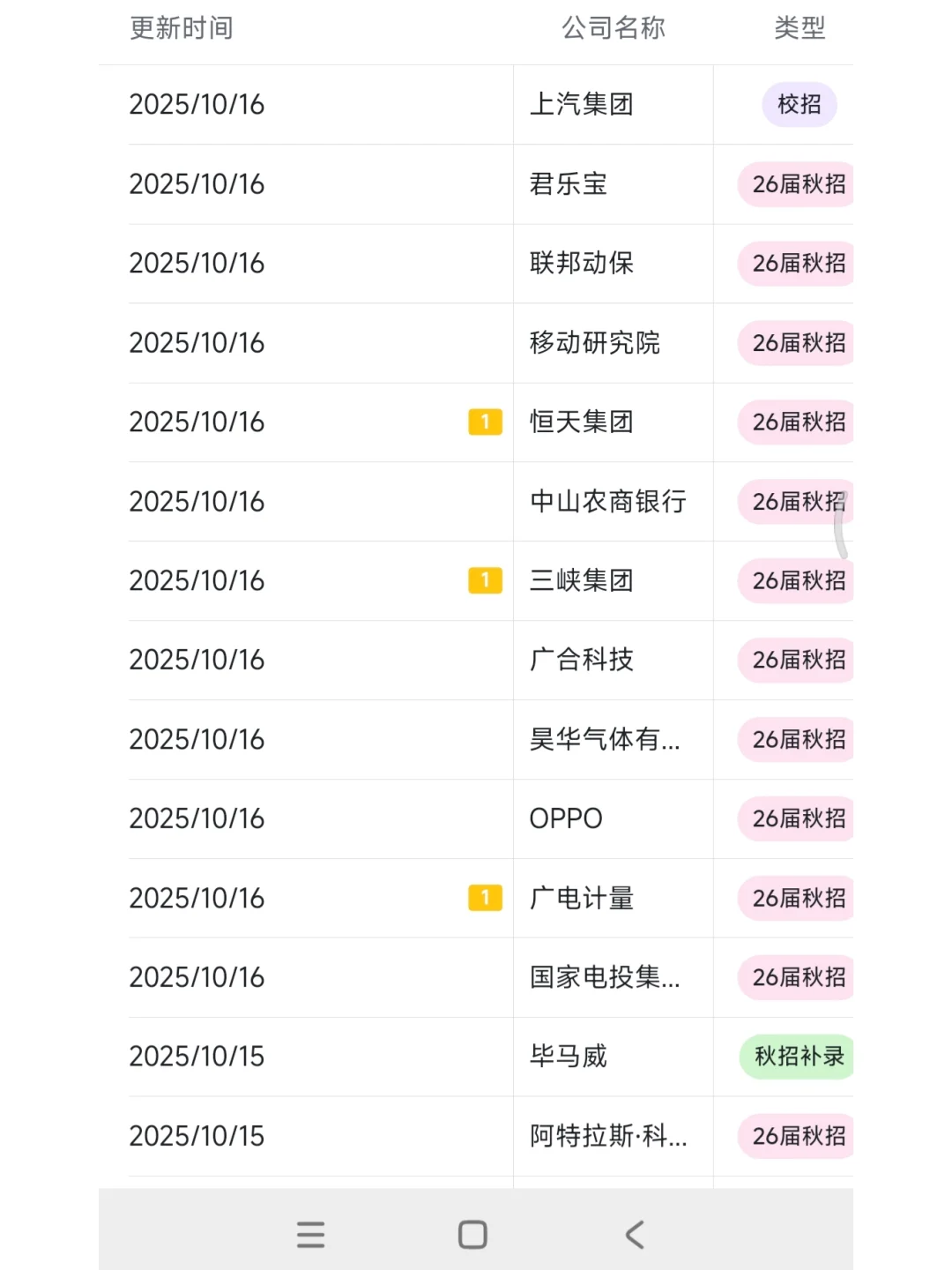Expand truncated 昊华气体有... company name
The height and width of the screenshot is (1270, 952).
pyautogui.click(x=605, y=739)
